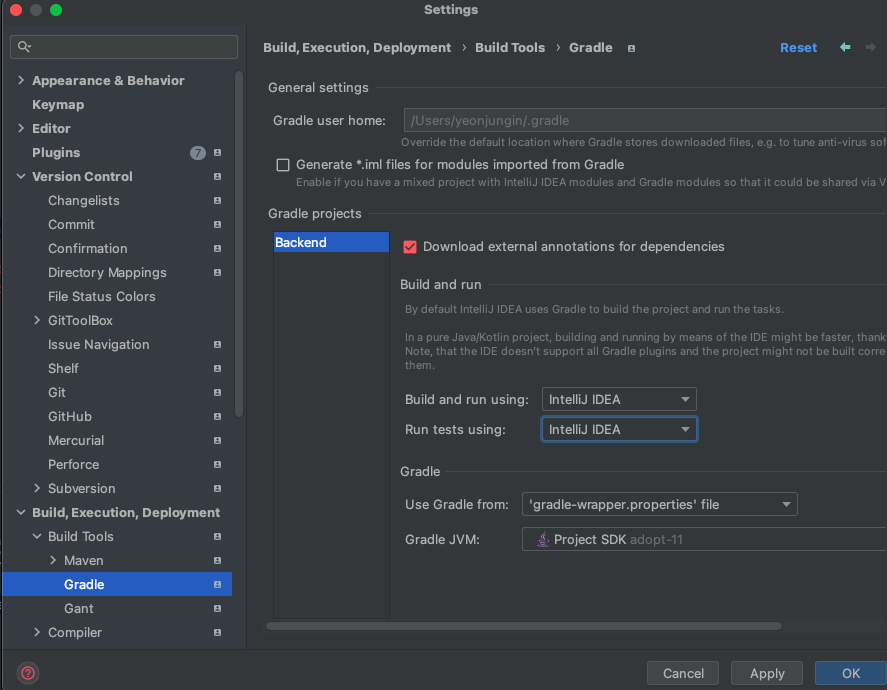
Task: Uncheck Download external annotations for dependencies
Action: click(410, 247)
